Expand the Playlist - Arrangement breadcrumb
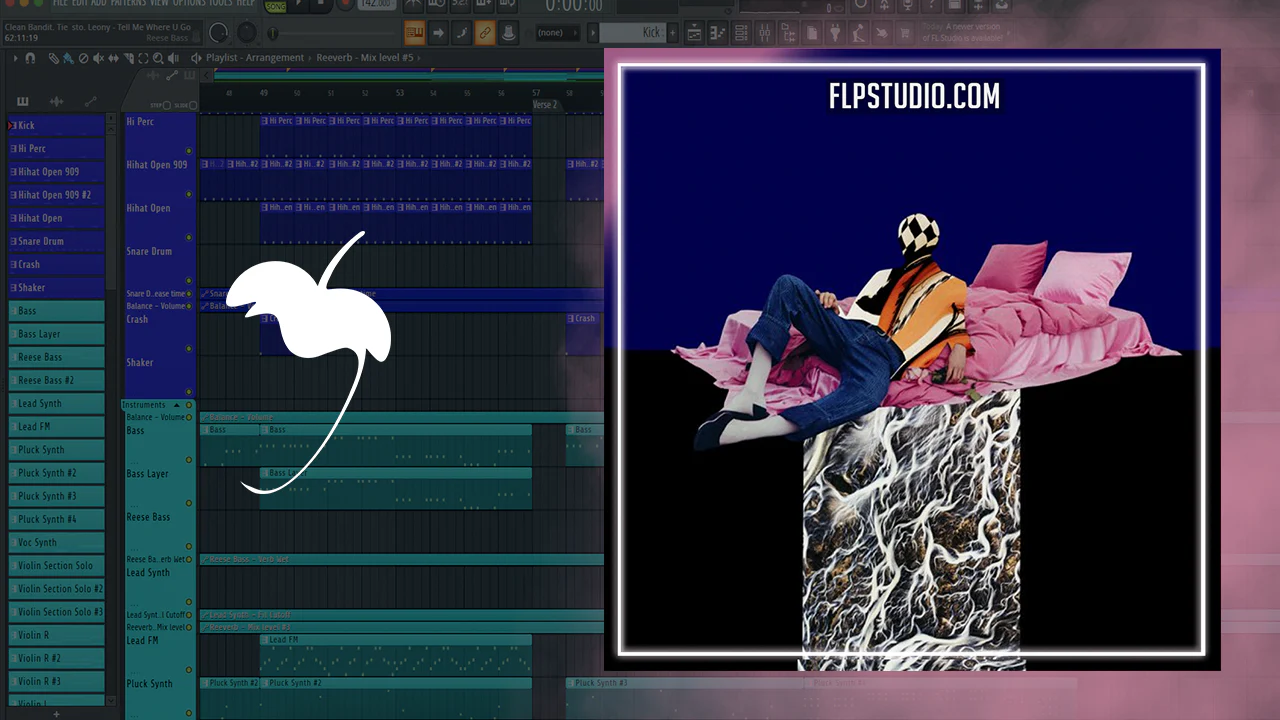 click(255, 58)
